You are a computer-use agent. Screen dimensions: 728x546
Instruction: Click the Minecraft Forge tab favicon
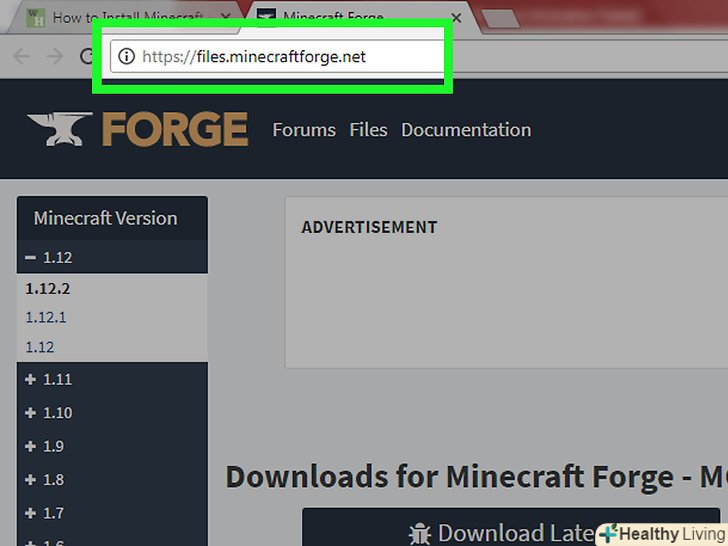click(266, 18)
